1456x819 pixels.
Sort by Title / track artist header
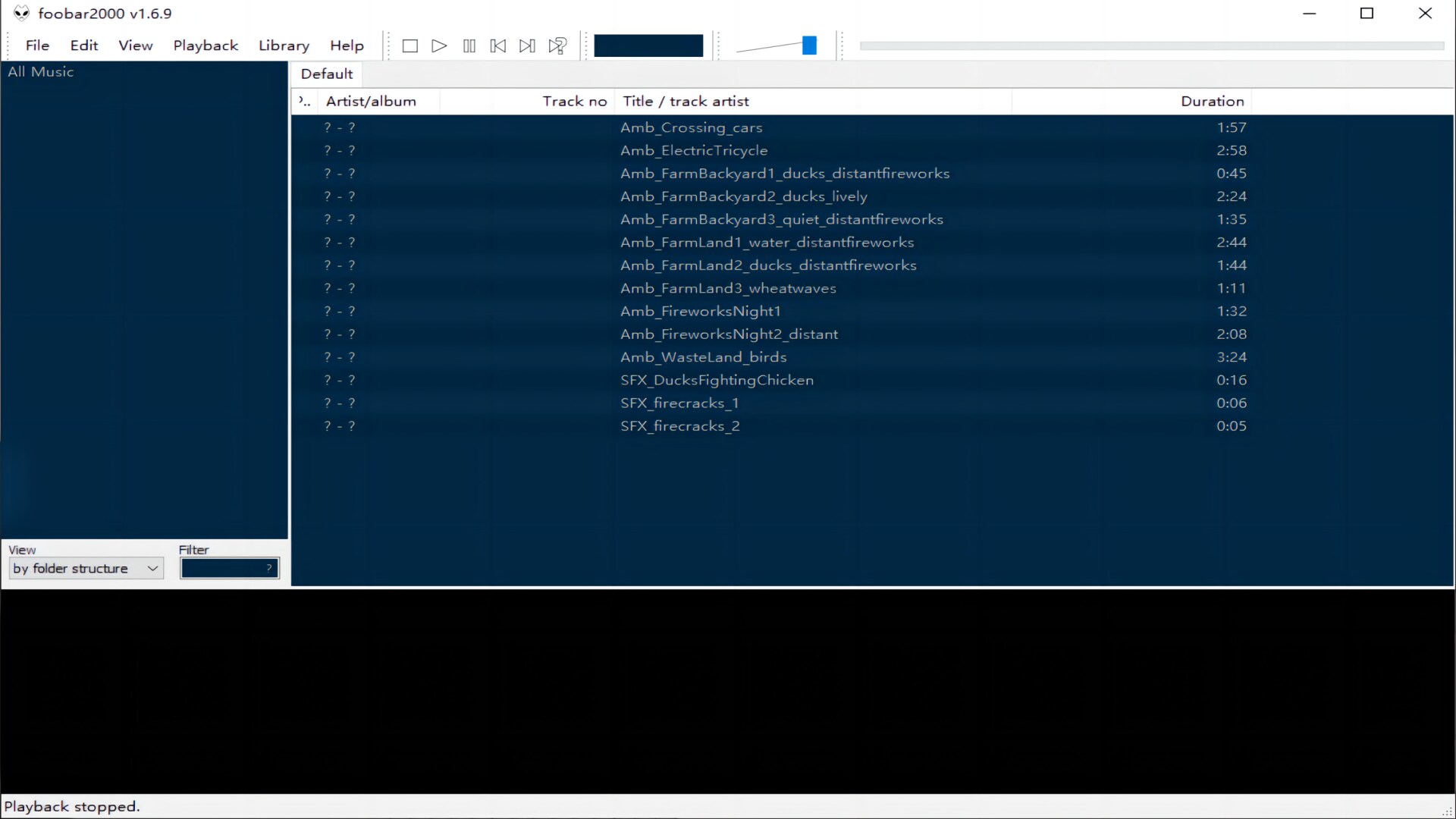click(686, 101)
